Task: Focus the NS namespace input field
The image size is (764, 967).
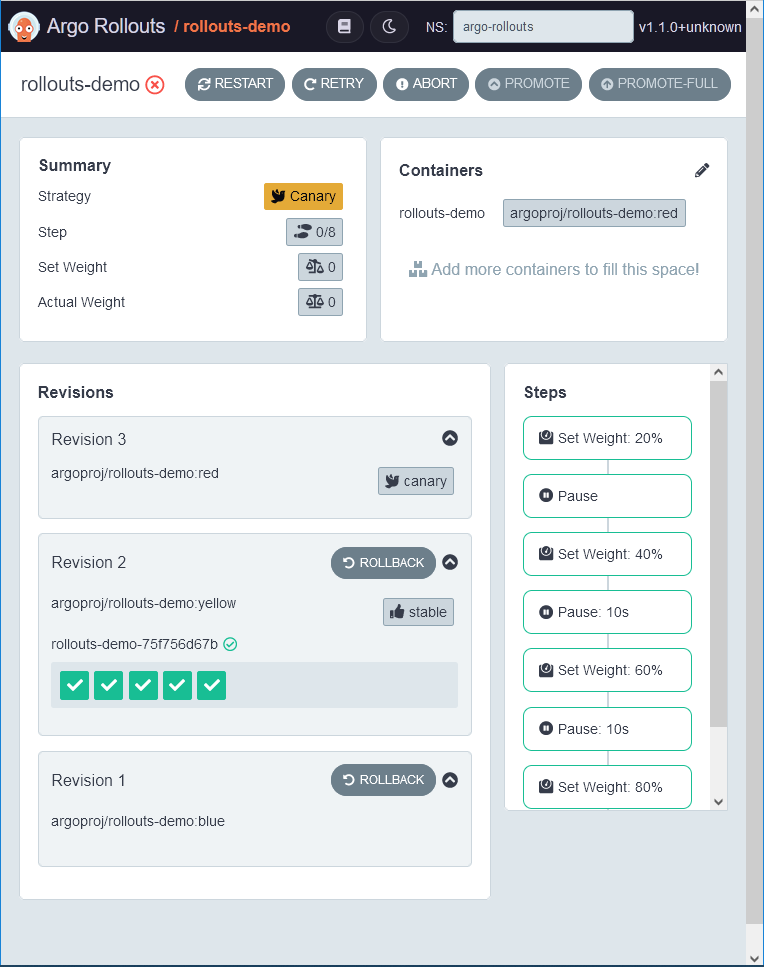Action: click(543, 27)
